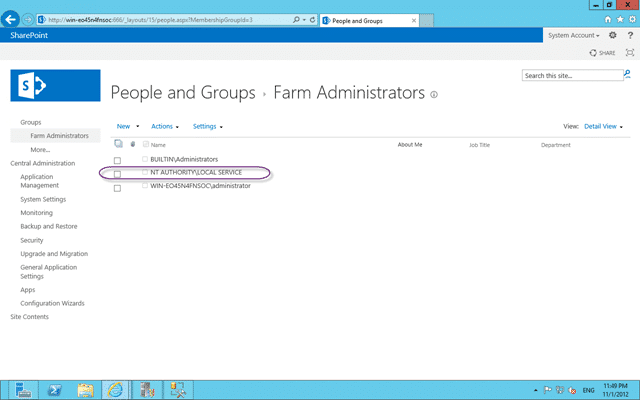Image resolution: width=640 pixels, height=400 pixels.
Task: Open the server tools taskbar icon
Action: coord(147,390)
